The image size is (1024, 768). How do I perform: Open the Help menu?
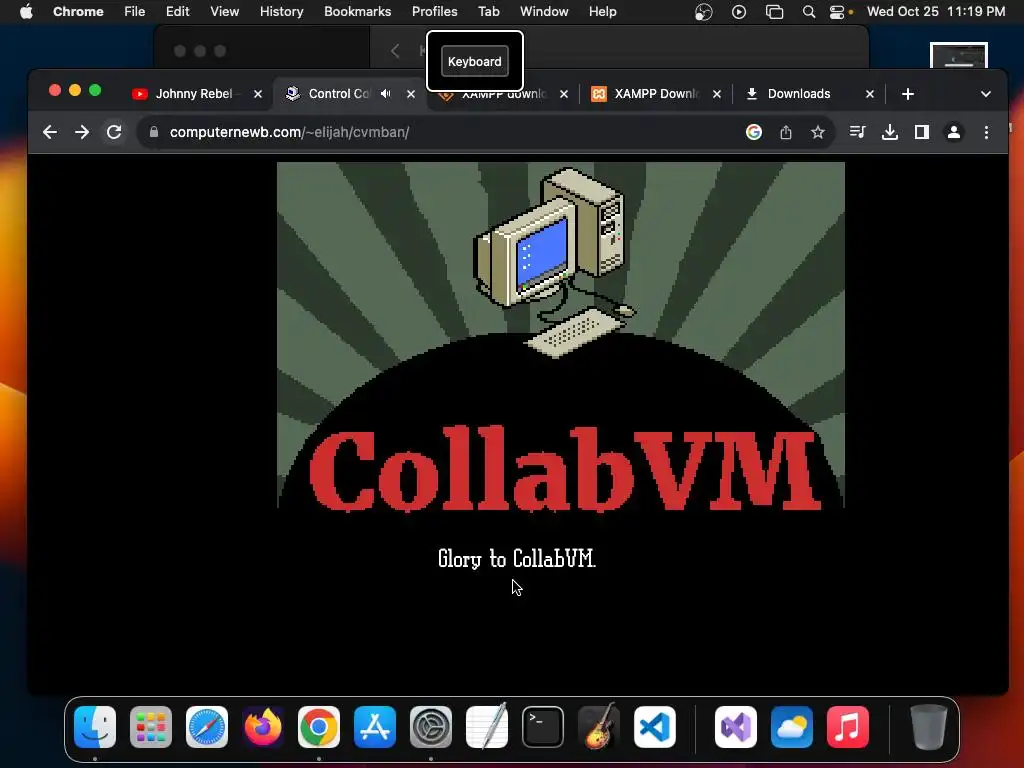[603, 12]
